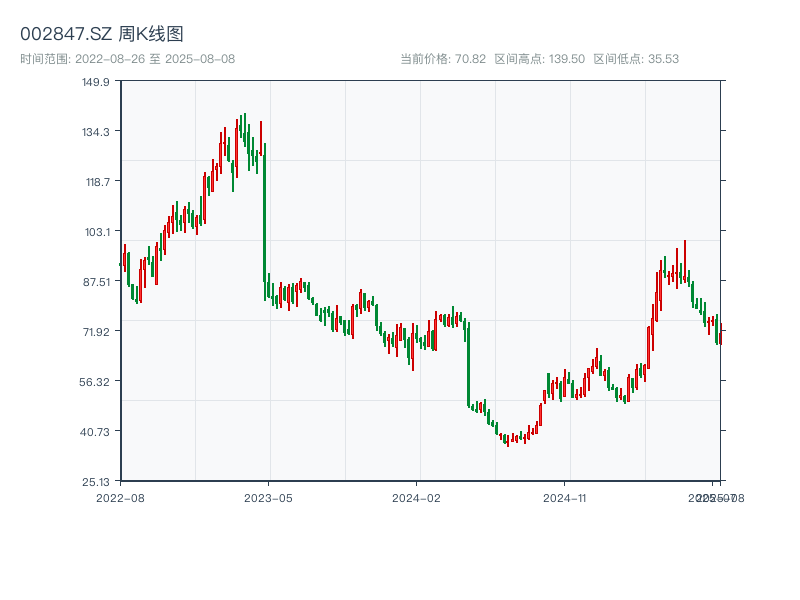This screenshot has height=600, width=800.
Task: Select the 时间范围 date range text
Action: pos(127,59)
